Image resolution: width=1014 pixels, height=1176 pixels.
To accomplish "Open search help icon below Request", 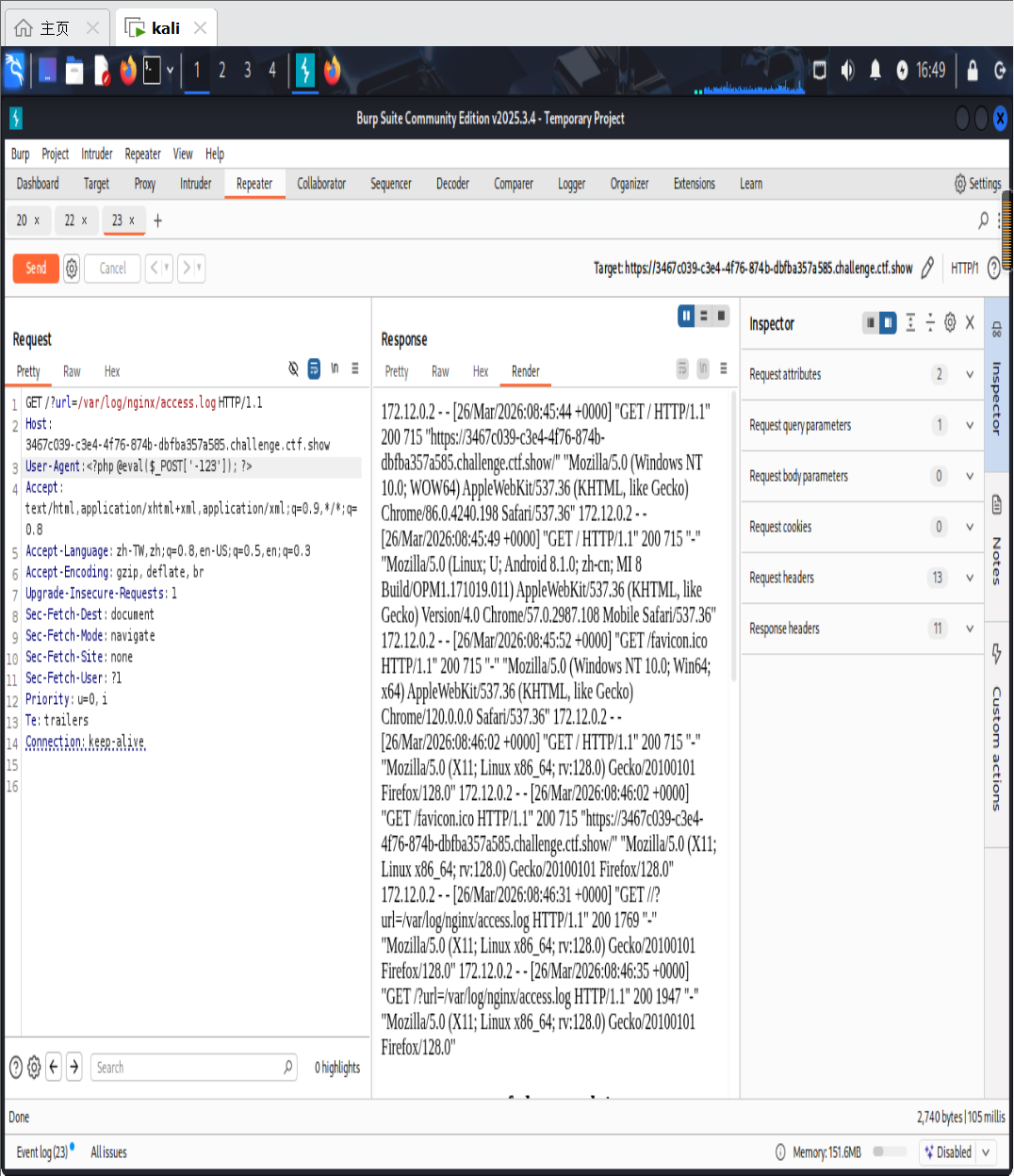I will pyautogui.click(x=16, y=1068).
